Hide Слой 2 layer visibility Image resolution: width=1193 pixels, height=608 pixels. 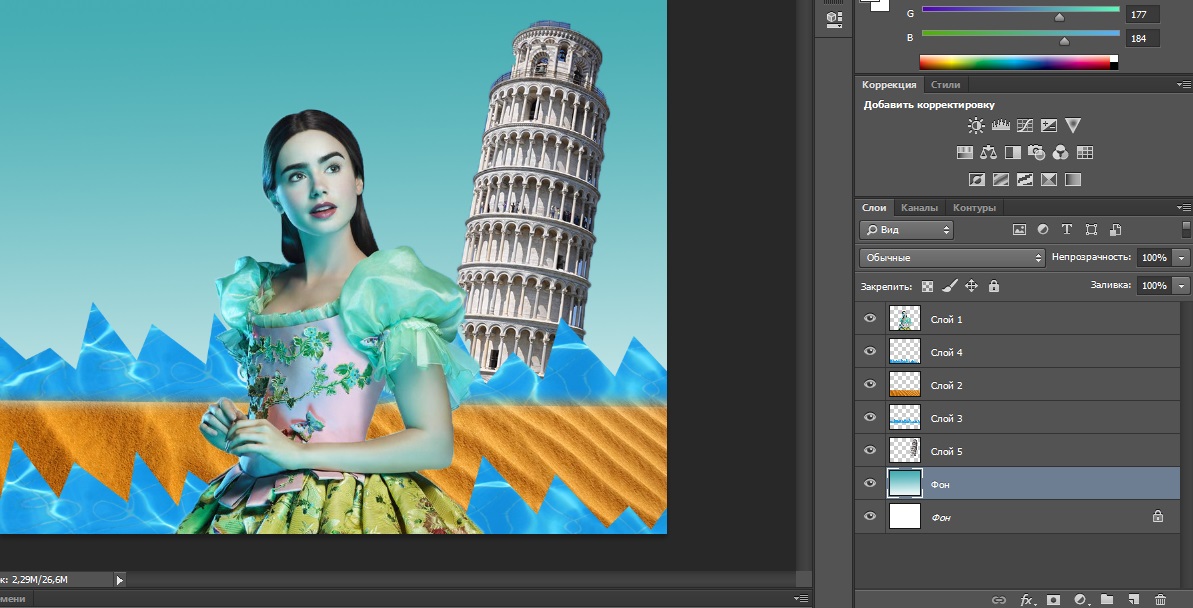coord(870,384)
